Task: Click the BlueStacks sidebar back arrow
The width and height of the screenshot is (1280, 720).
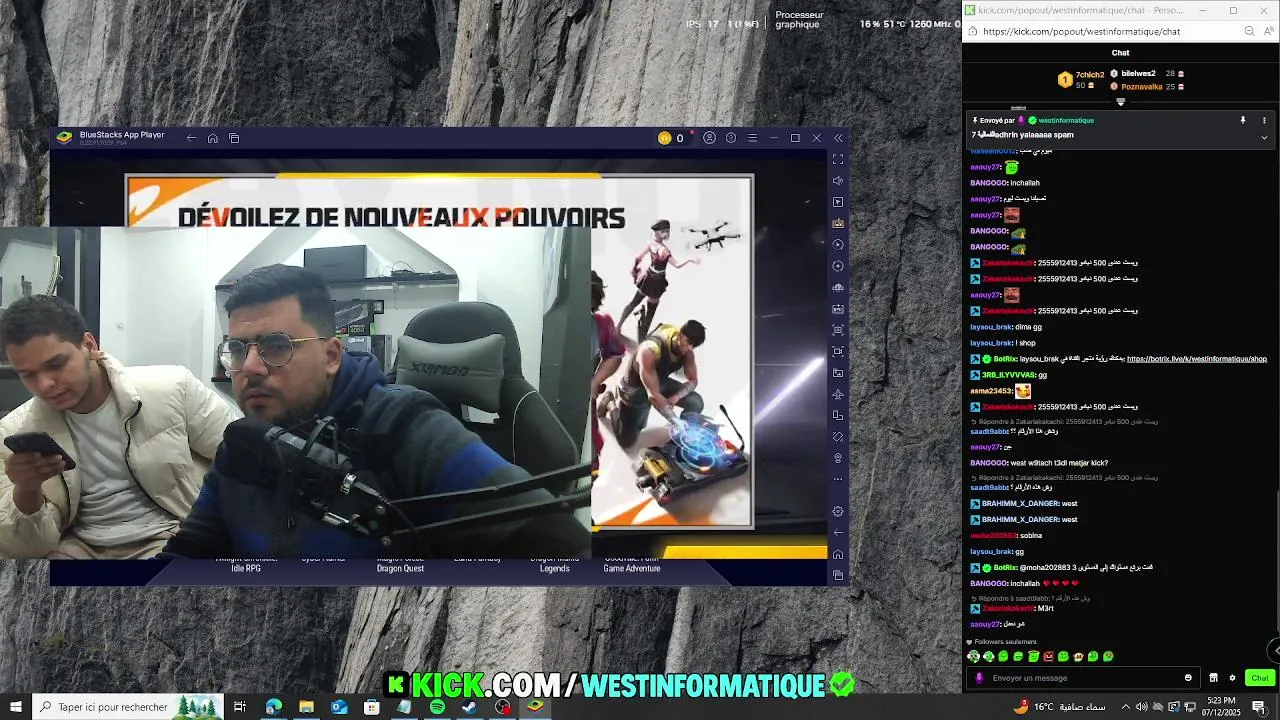Action: tap(838, 532)
